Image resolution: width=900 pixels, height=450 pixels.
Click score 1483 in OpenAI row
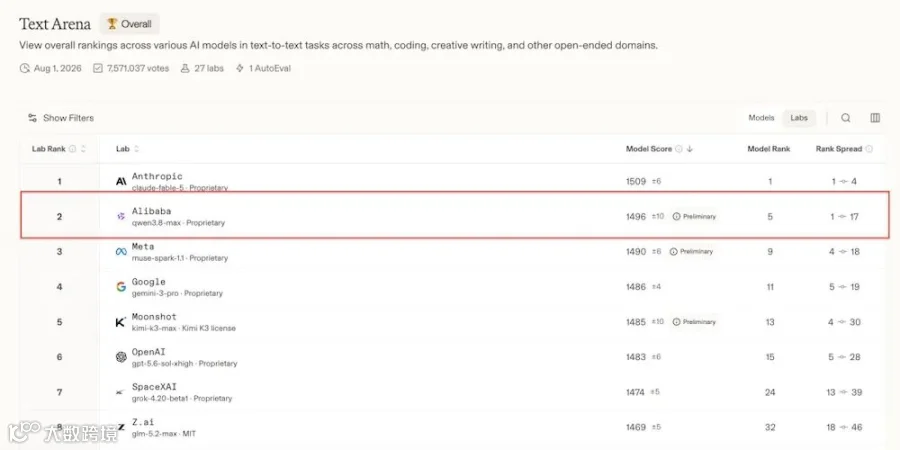636,357
